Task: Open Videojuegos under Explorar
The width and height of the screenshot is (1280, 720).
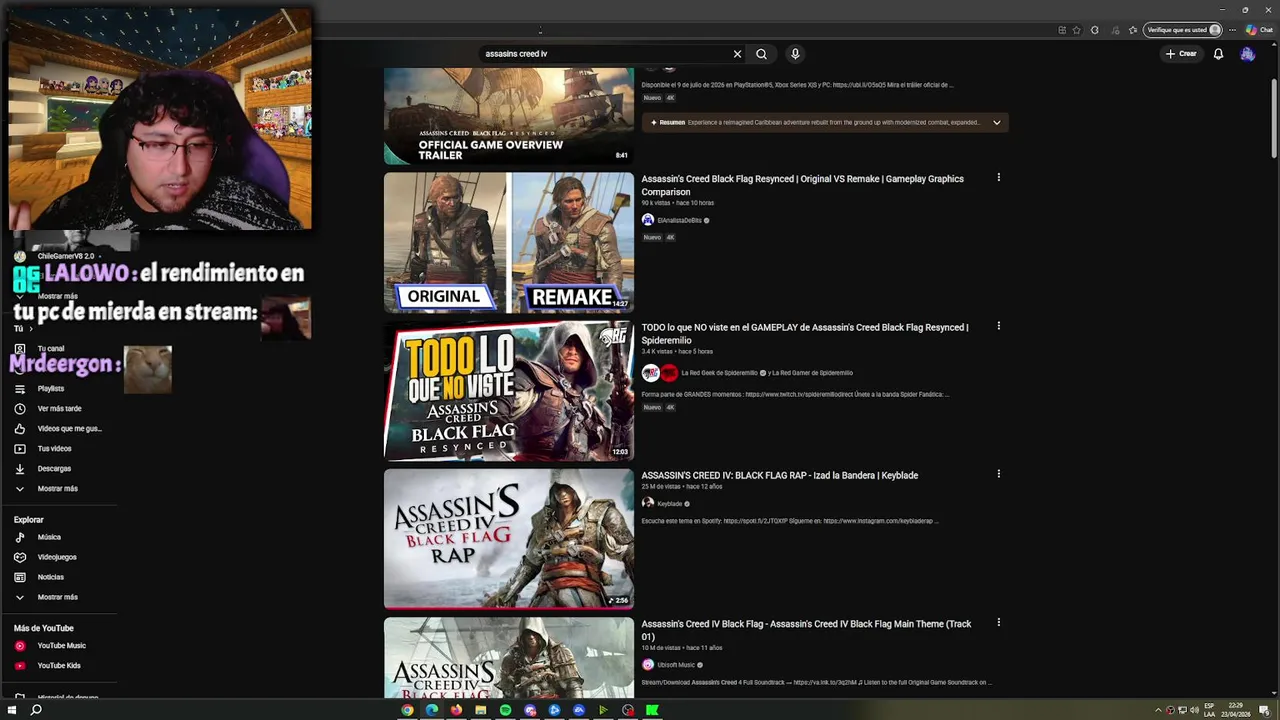Action: click(x=57, y=557)
